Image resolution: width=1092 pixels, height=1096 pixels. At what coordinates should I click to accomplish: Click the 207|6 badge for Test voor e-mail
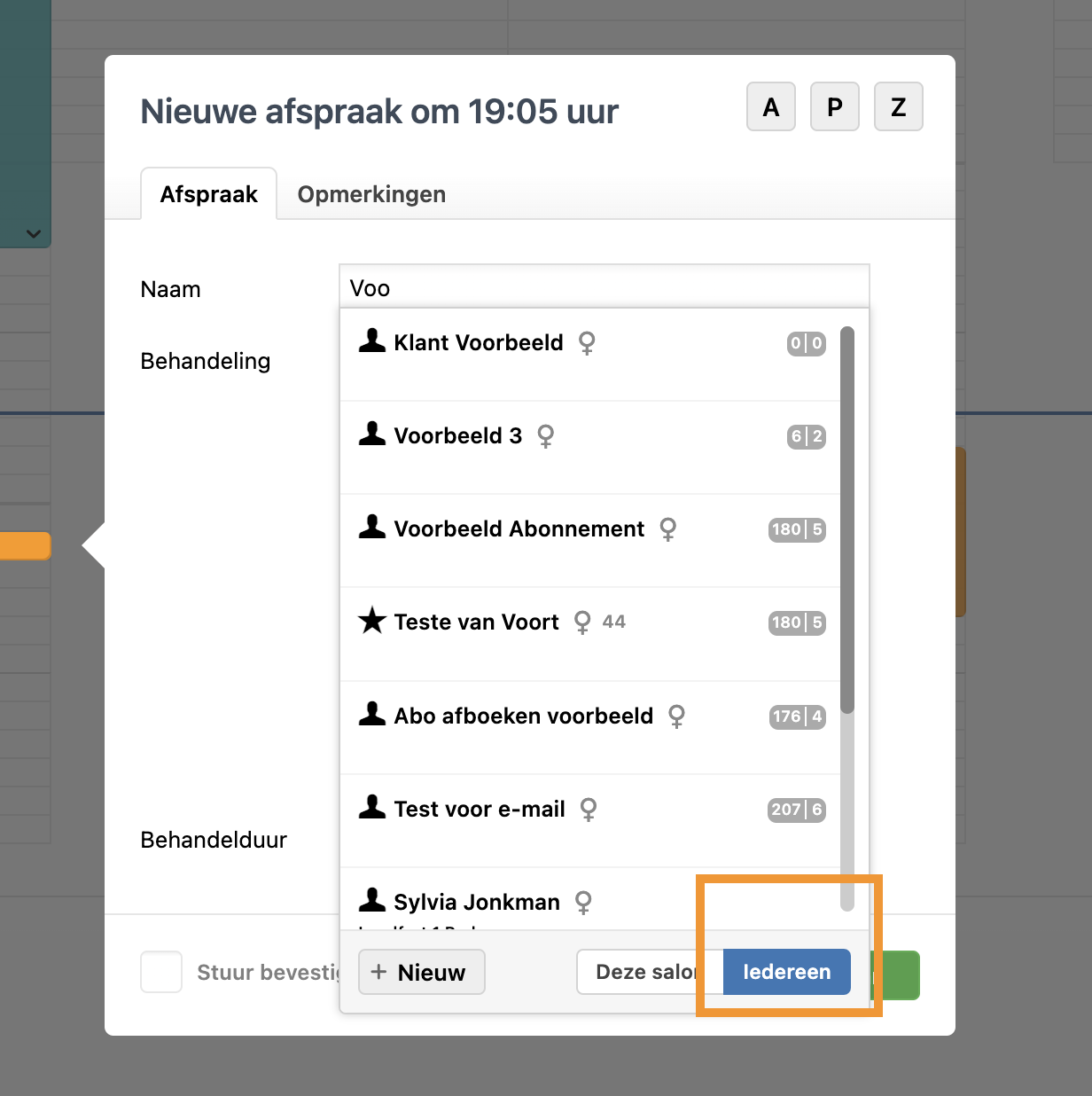pyautogui.click(x=797, y=810)
